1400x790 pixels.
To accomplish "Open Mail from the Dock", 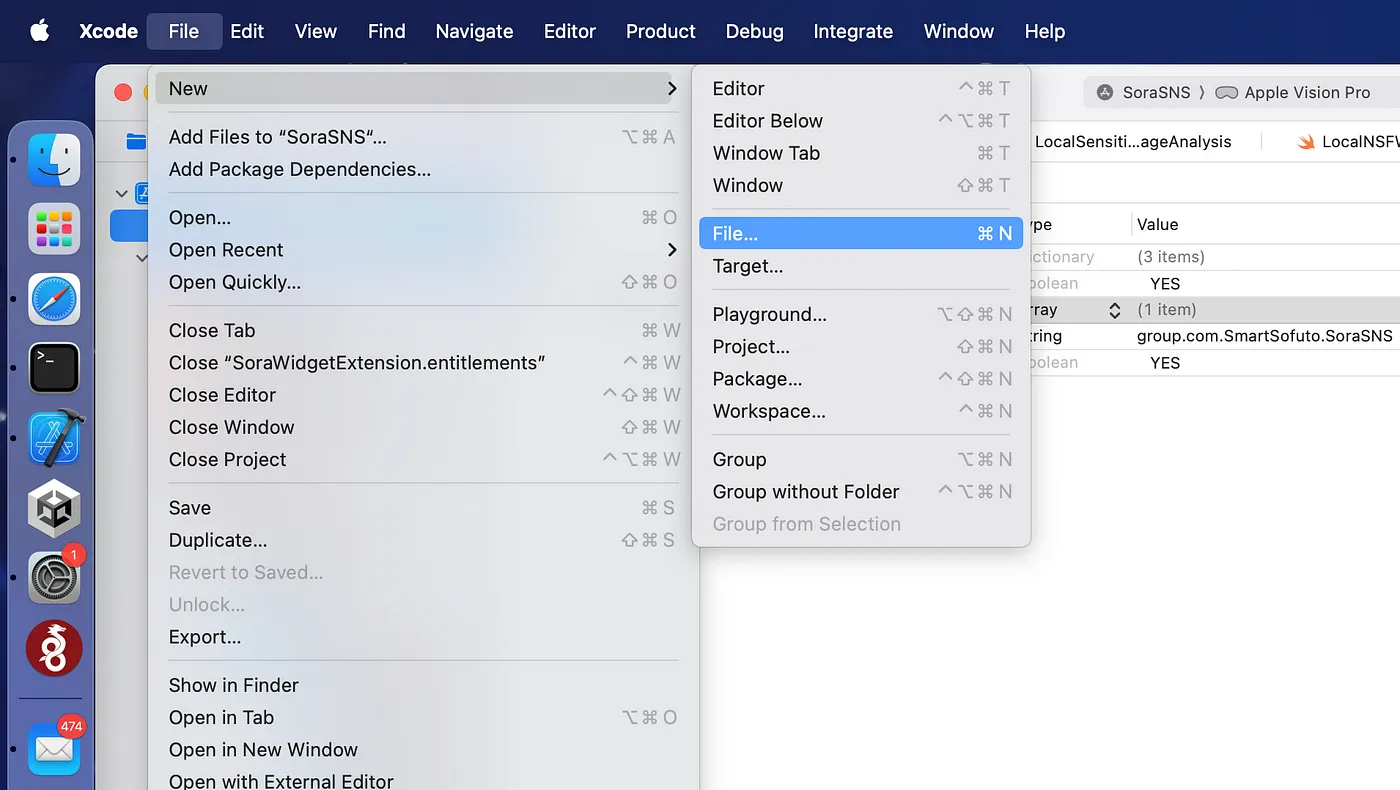I will click(x=54, y=748).
